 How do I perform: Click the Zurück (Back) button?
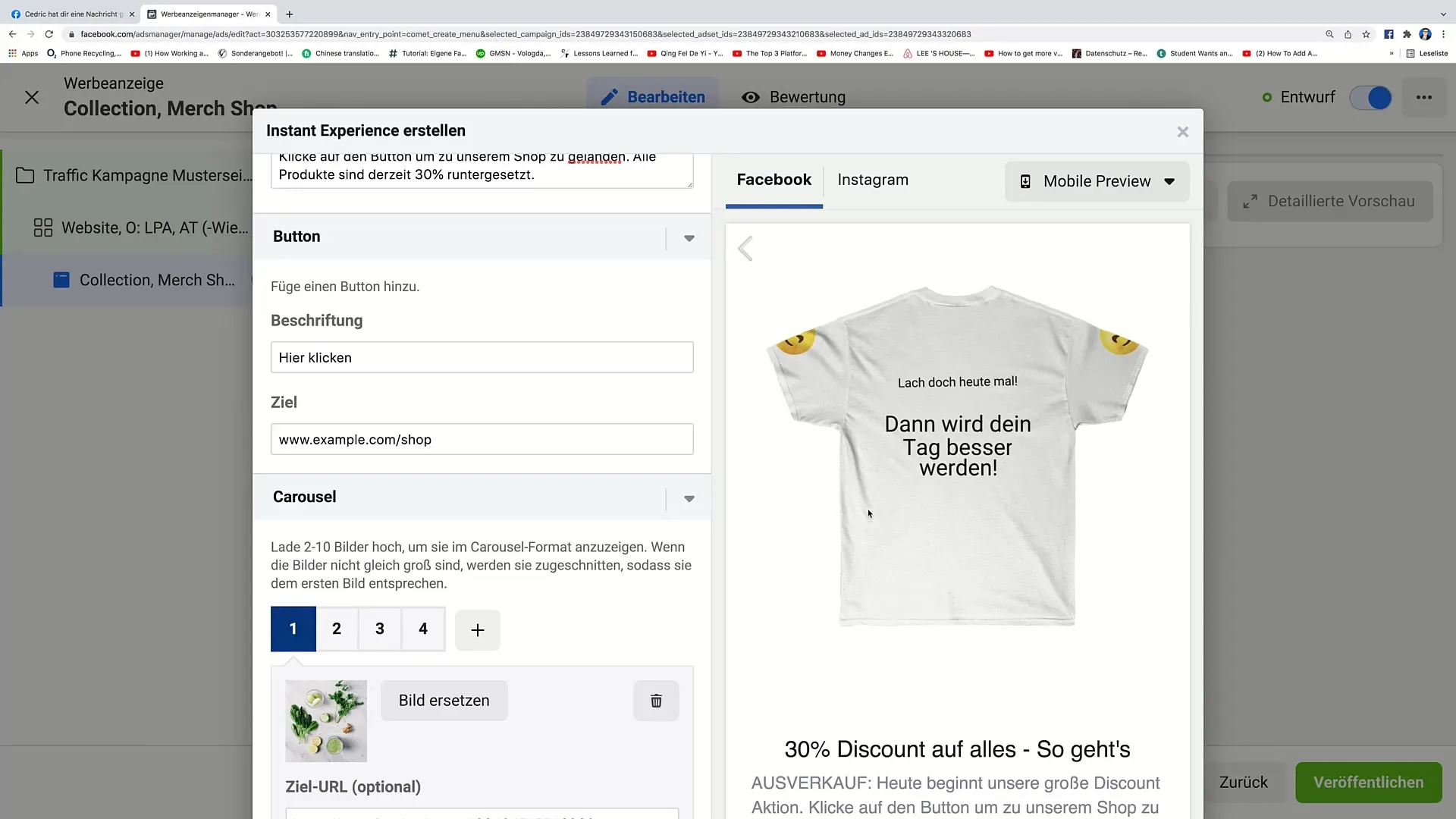[1244, 782]
